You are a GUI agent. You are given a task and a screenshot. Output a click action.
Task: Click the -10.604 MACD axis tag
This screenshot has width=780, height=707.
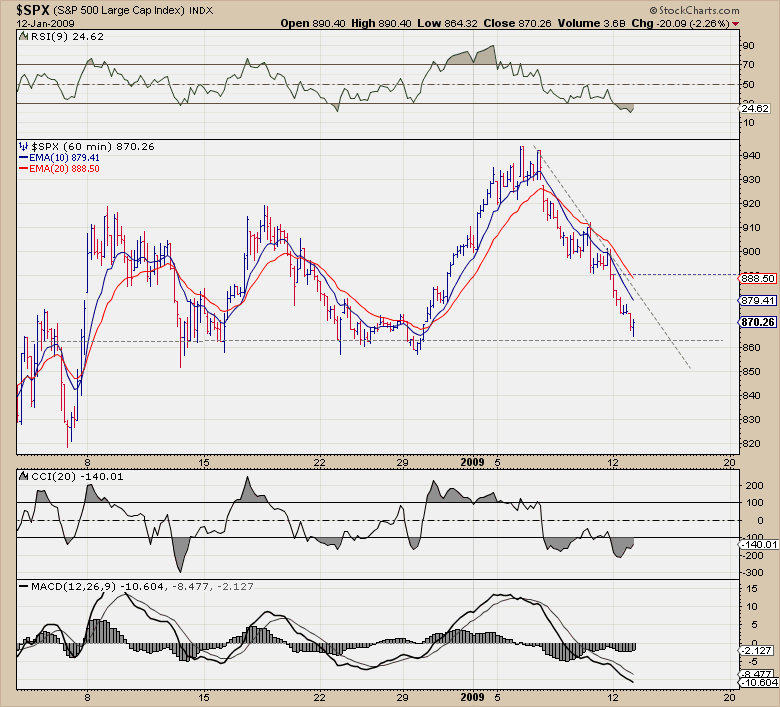tap(759, 682)
